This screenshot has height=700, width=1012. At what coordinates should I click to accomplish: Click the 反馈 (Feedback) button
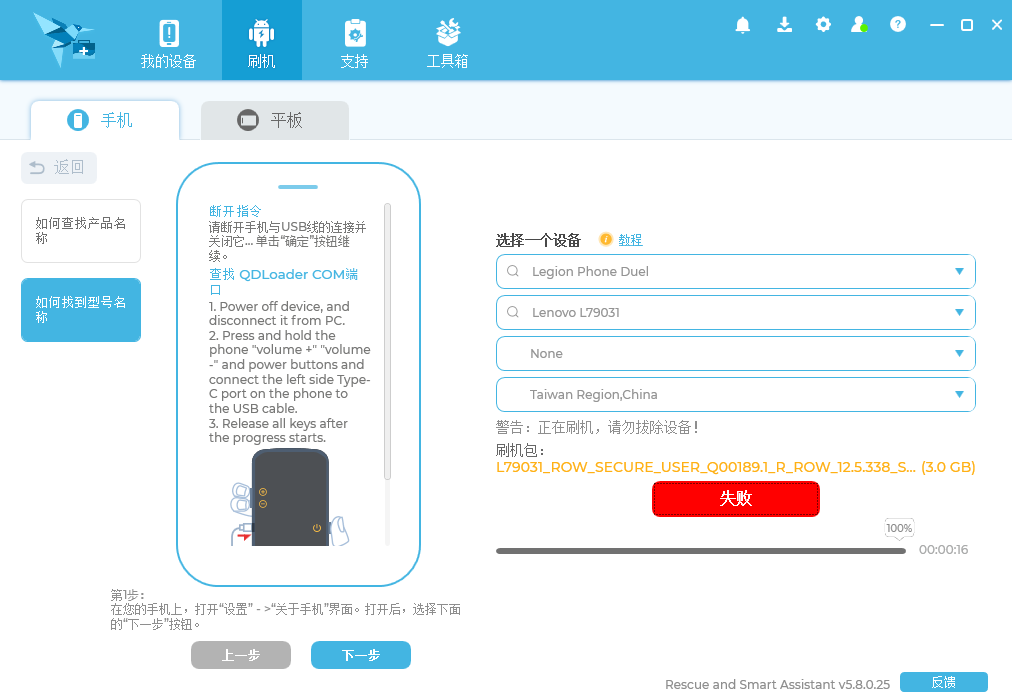click(x=944, y=682)
